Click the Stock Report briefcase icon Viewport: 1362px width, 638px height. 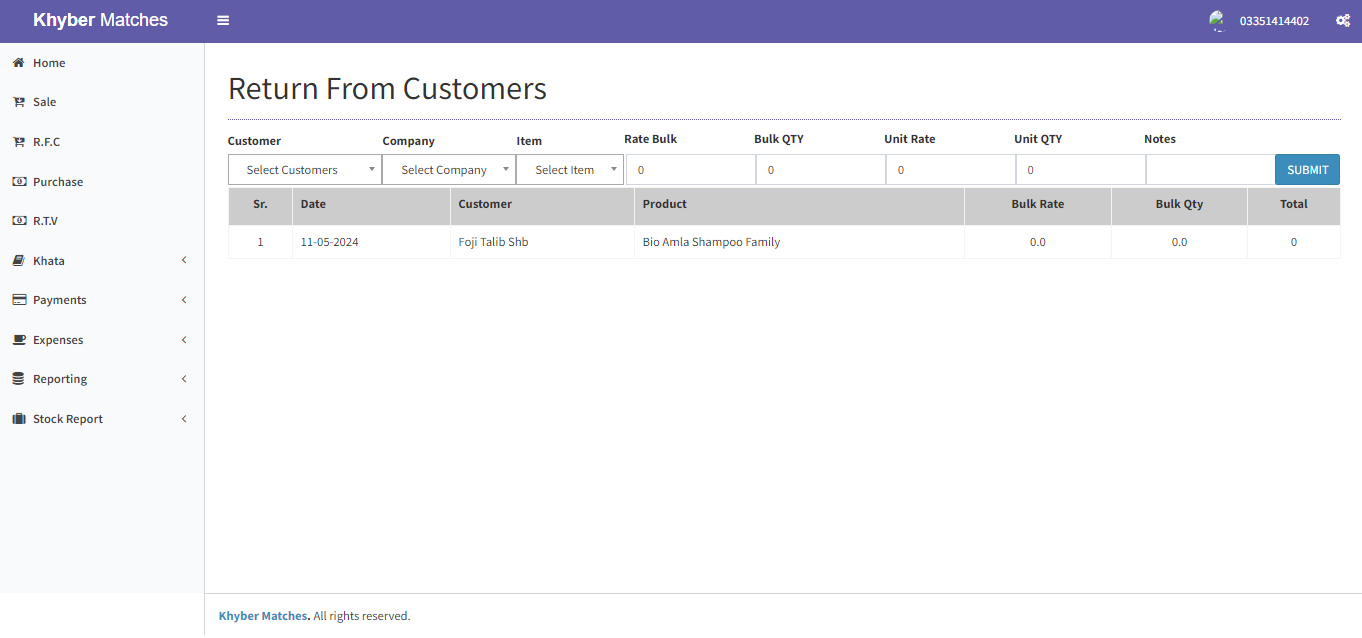point(18,419)
